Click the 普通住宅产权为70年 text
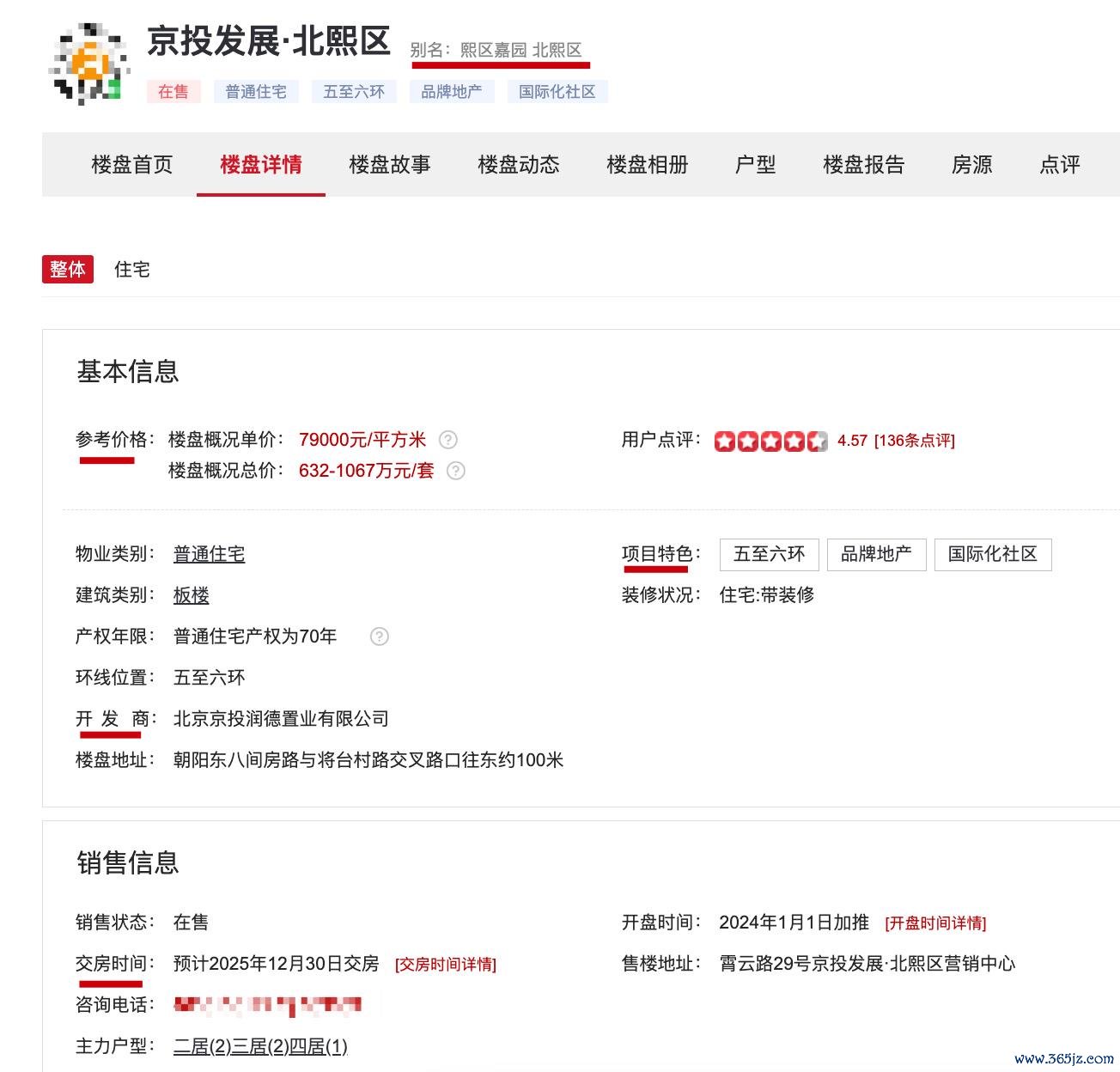Viewport: 1120px width, 1072px height. 255,636
